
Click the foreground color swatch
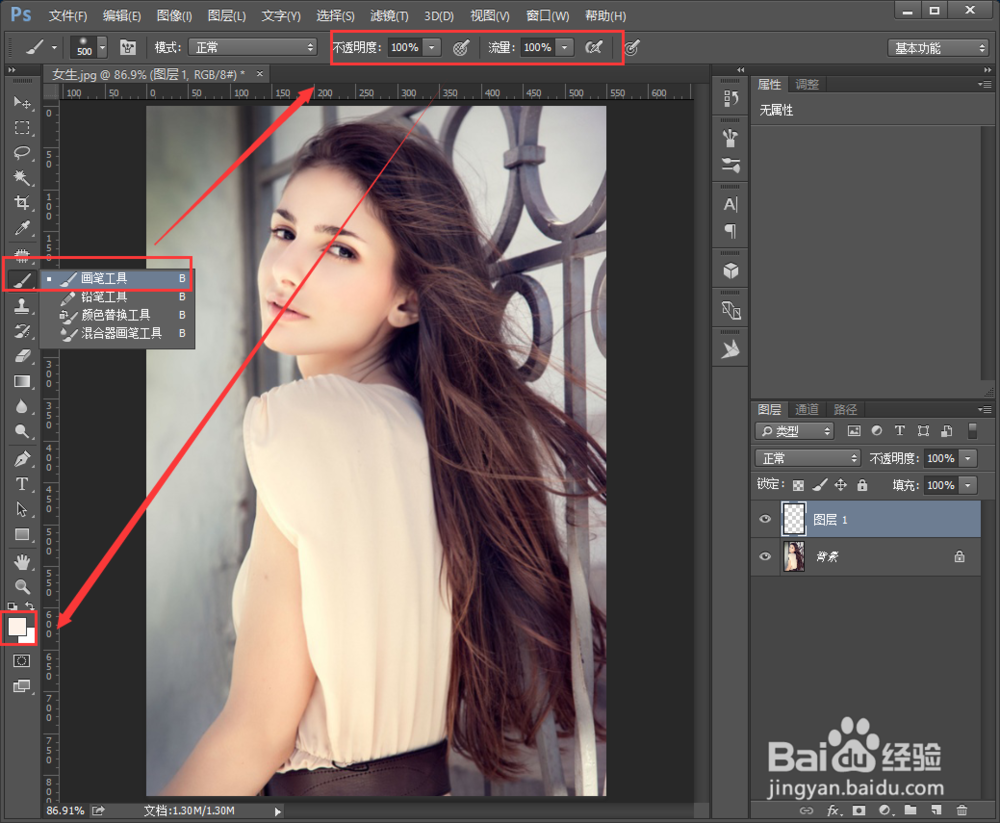click(16, 625)
